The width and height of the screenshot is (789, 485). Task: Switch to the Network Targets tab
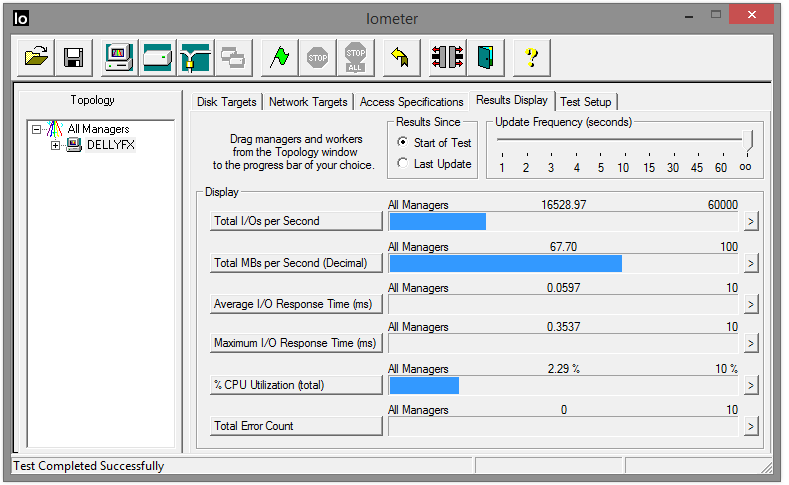coord(308,102)
